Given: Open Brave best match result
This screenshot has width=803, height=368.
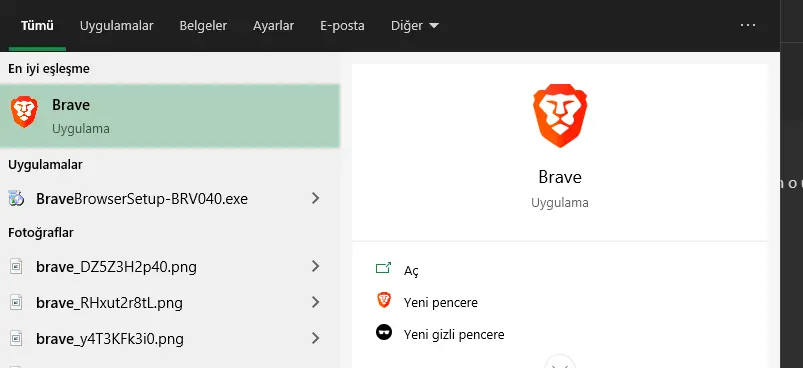Looking at the screenshot, I should 170,116.
